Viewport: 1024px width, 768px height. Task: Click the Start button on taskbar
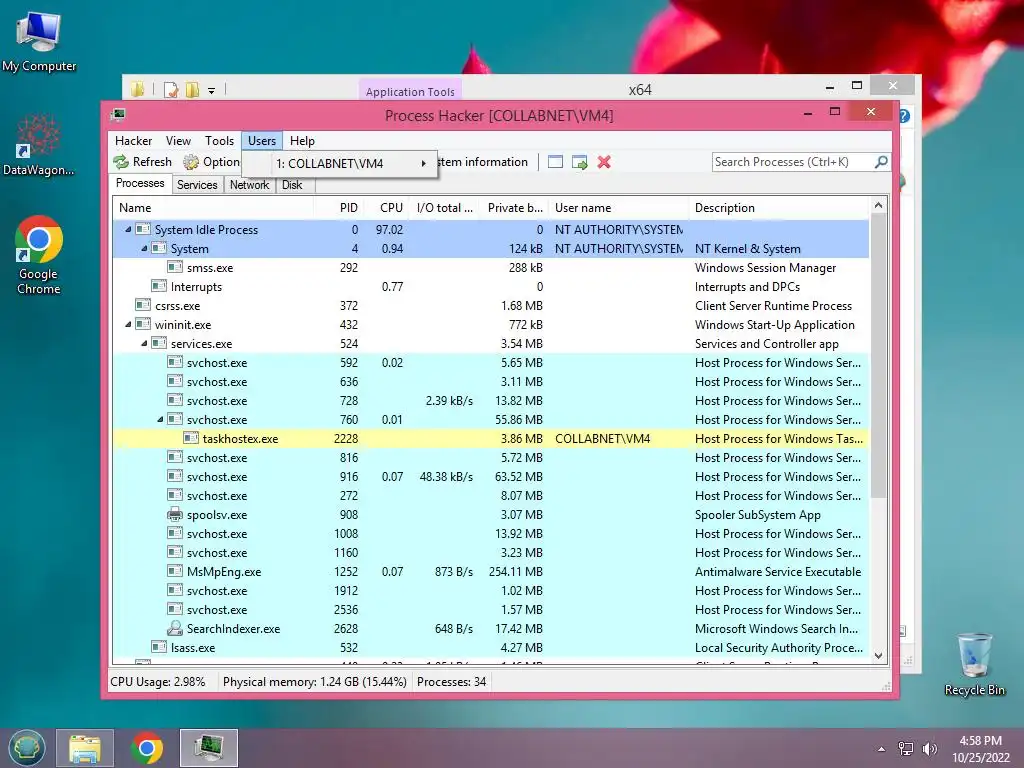click(27, 748)
